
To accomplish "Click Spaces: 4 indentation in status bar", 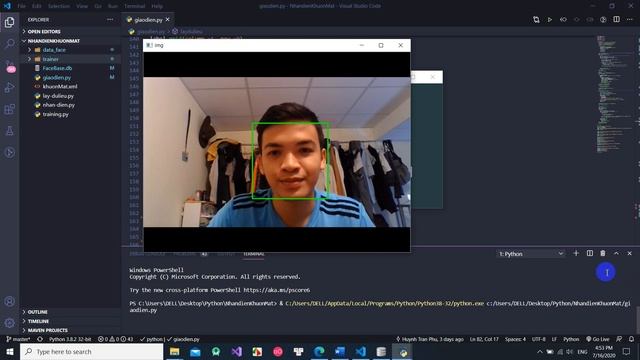I will (515, 339).
